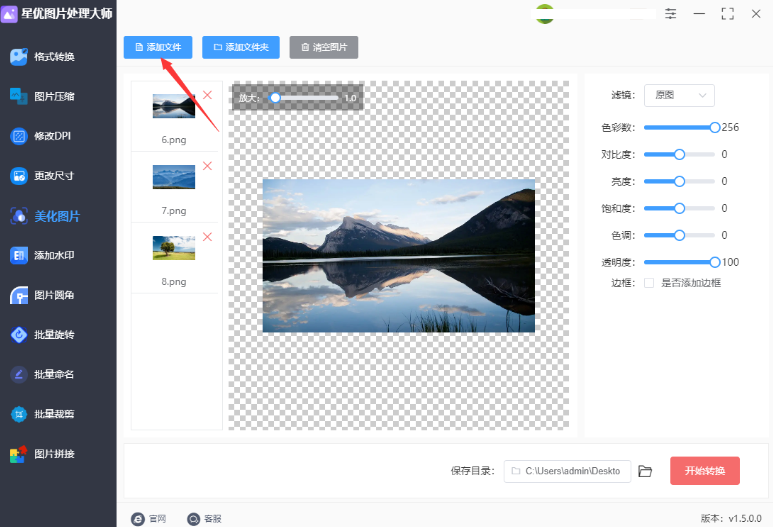Select the 6.png thumbnail

174,106
